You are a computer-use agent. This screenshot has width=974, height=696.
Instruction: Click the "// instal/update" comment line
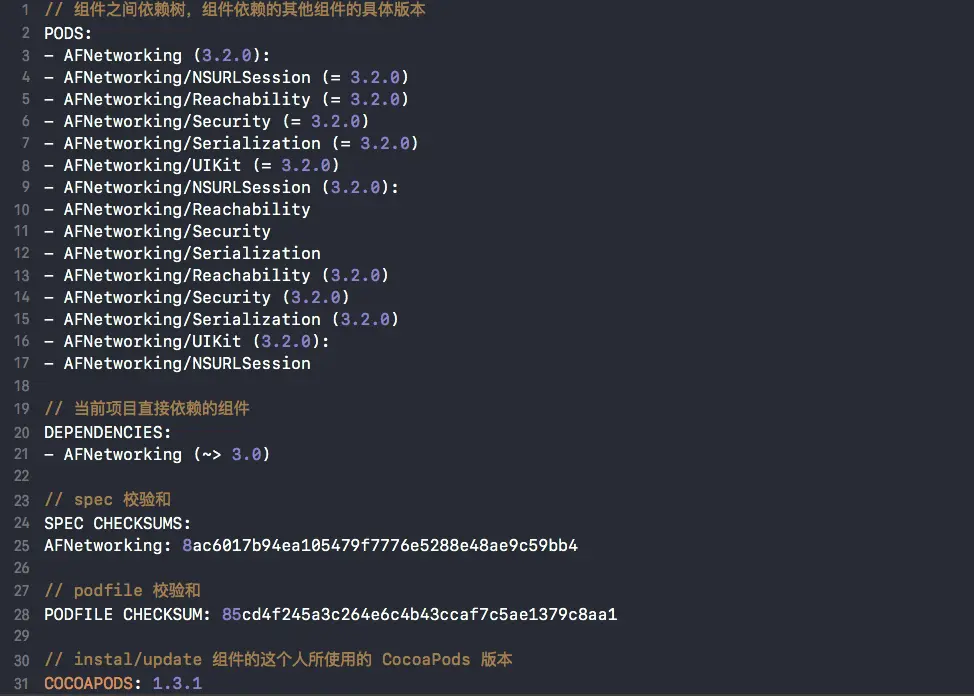(278, 659)
